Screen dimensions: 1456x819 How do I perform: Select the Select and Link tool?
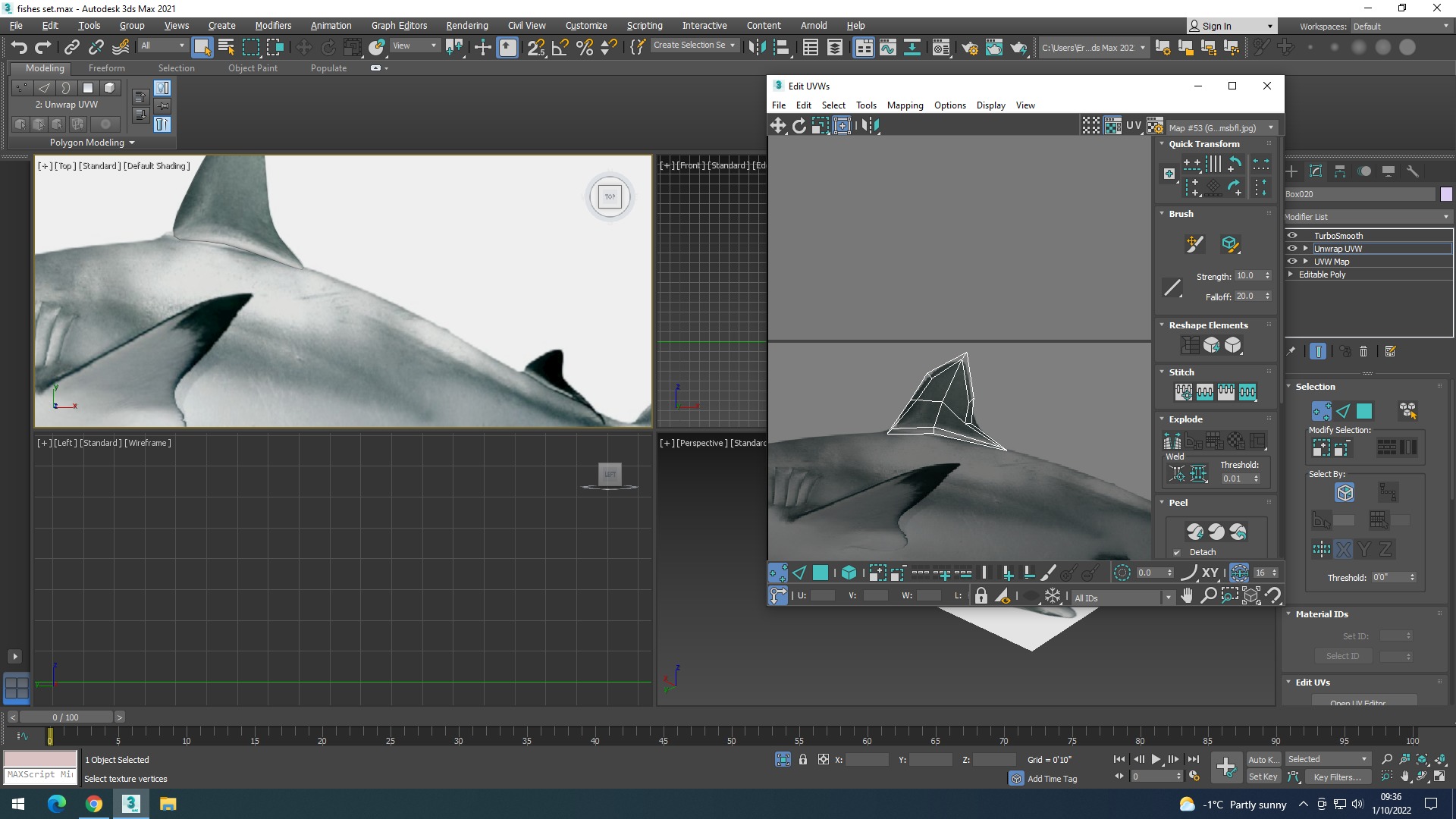[71, 47]
